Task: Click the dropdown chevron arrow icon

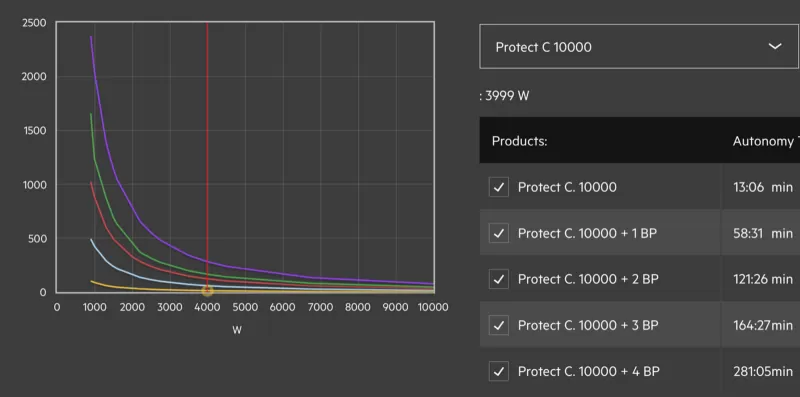Action: click(775, 46)
